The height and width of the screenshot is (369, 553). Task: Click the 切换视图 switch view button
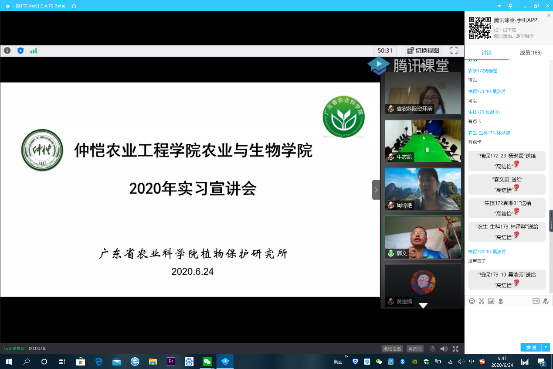[423, 50]
